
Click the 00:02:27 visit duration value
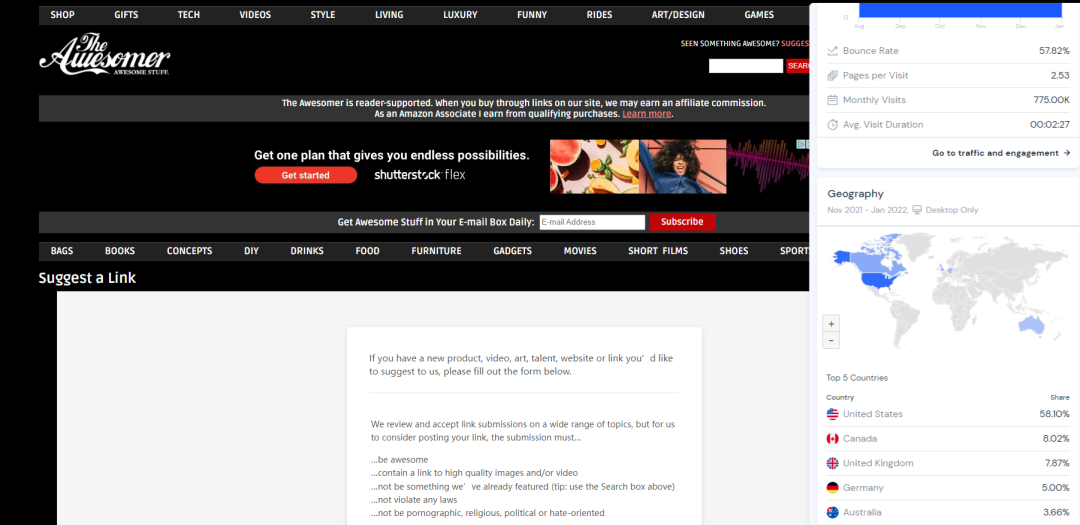1050,125
